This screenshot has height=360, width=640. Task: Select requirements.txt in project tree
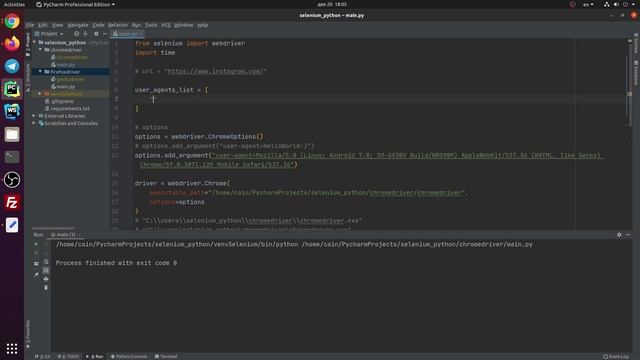67,109
